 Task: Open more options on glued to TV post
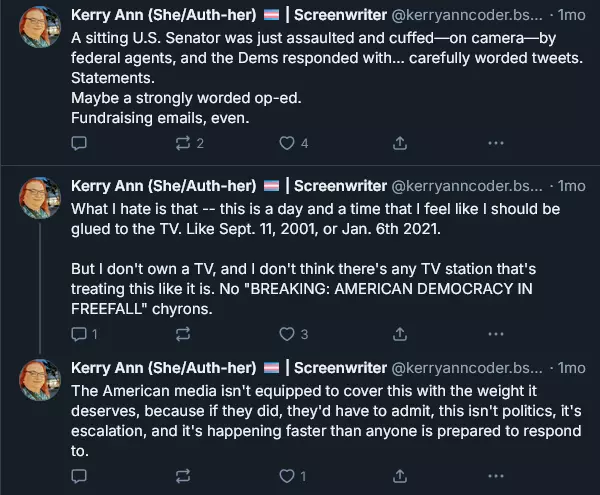click(x=495, y=334)
